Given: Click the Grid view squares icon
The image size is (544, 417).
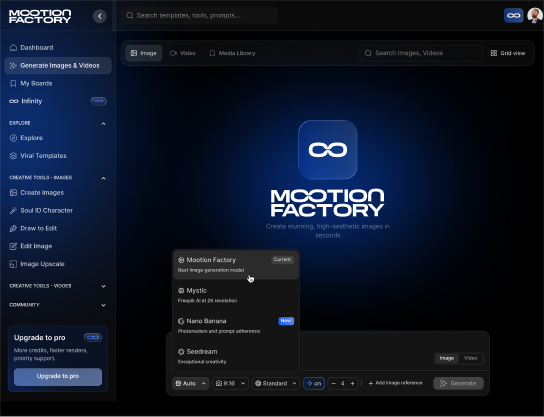Looking at the screenshot, I should pyautogui.click(x=494, y=53).
